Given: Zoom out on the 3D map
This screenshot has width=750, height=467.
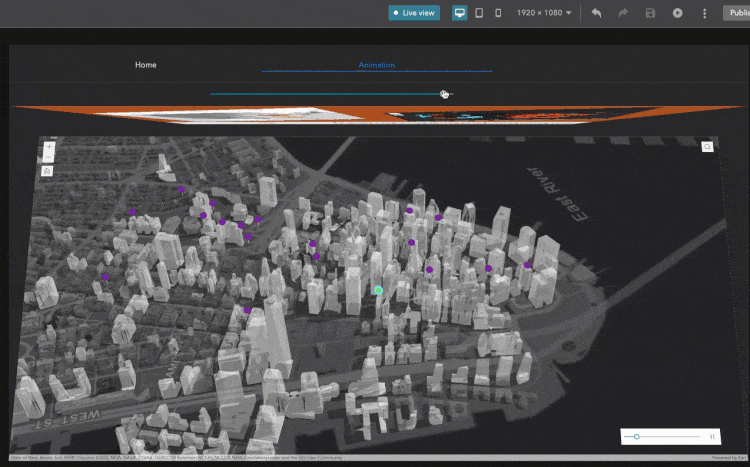Looking at the screenshot, I should [x=48, y=157].
